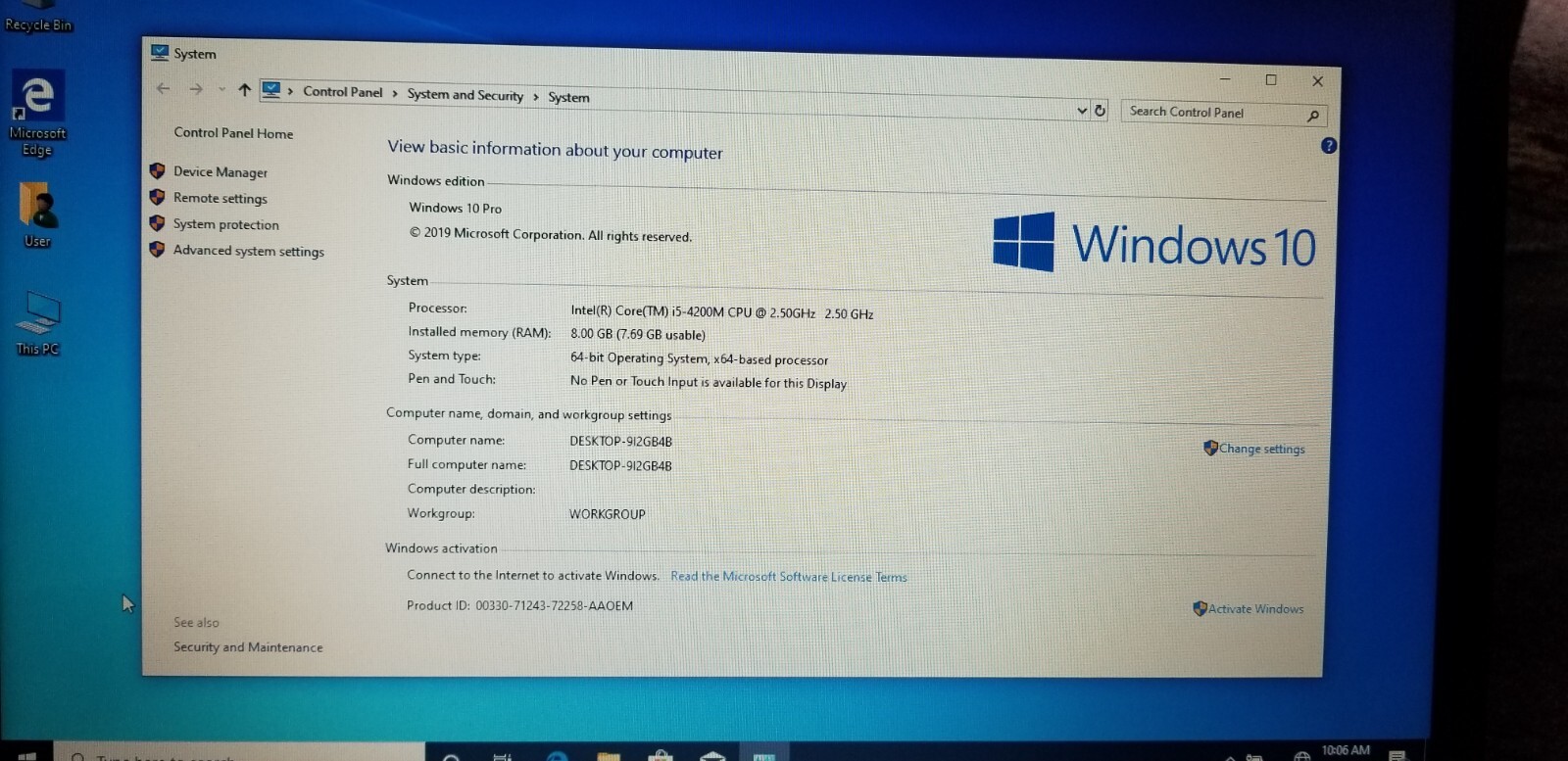Click Change settings for computer name
Screen dimensions: 1568x761
click(1261, 449)
